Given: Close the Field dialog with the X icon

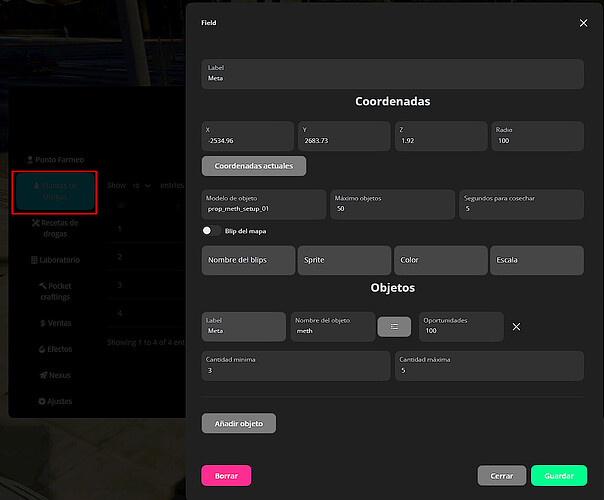Looking at the screenshot, I should [x=583, y=23].
